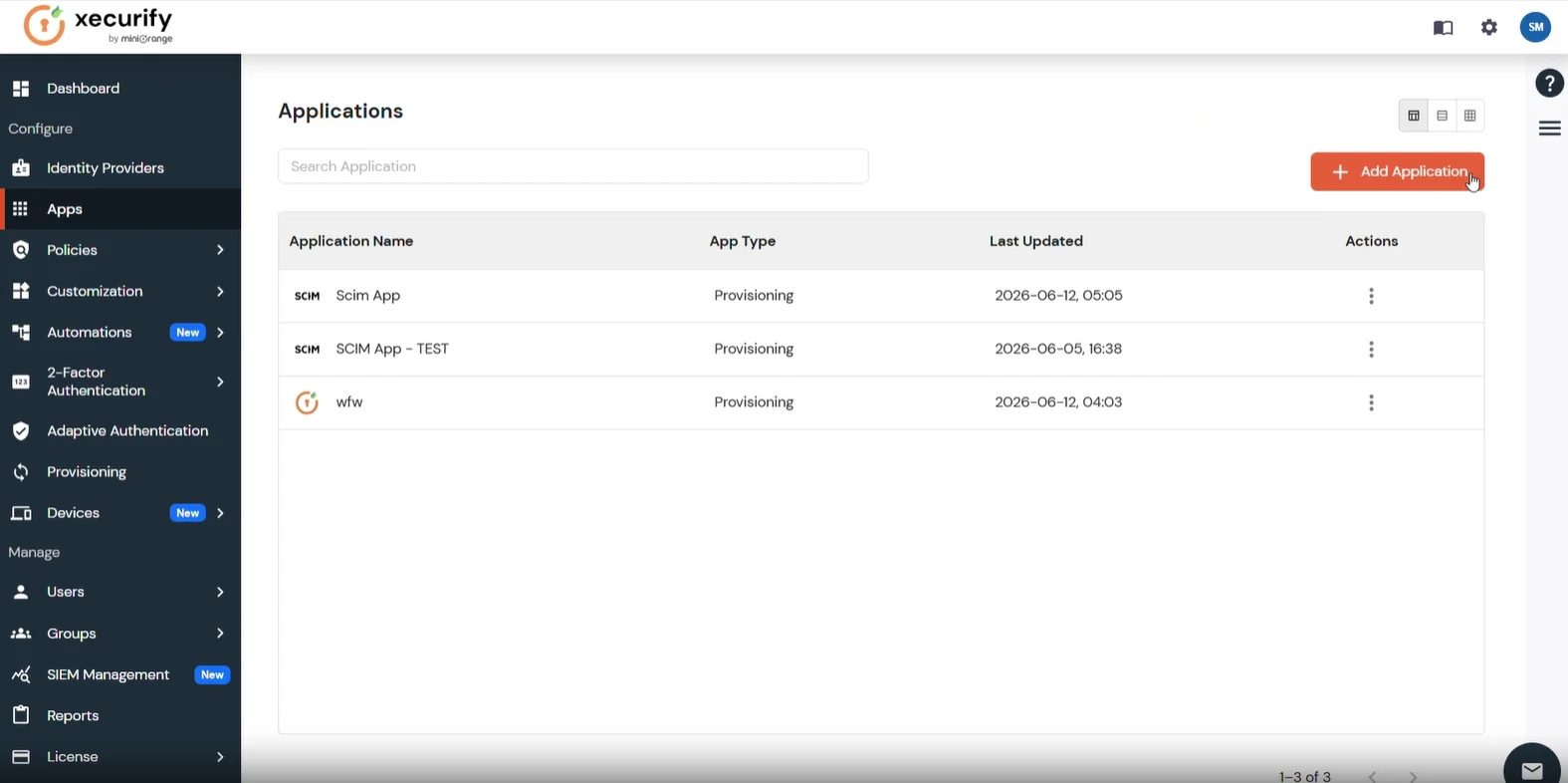The image size is (1568, 783).
Task: Click Provisioning type in wfw row
Action: tap(754, 402)
